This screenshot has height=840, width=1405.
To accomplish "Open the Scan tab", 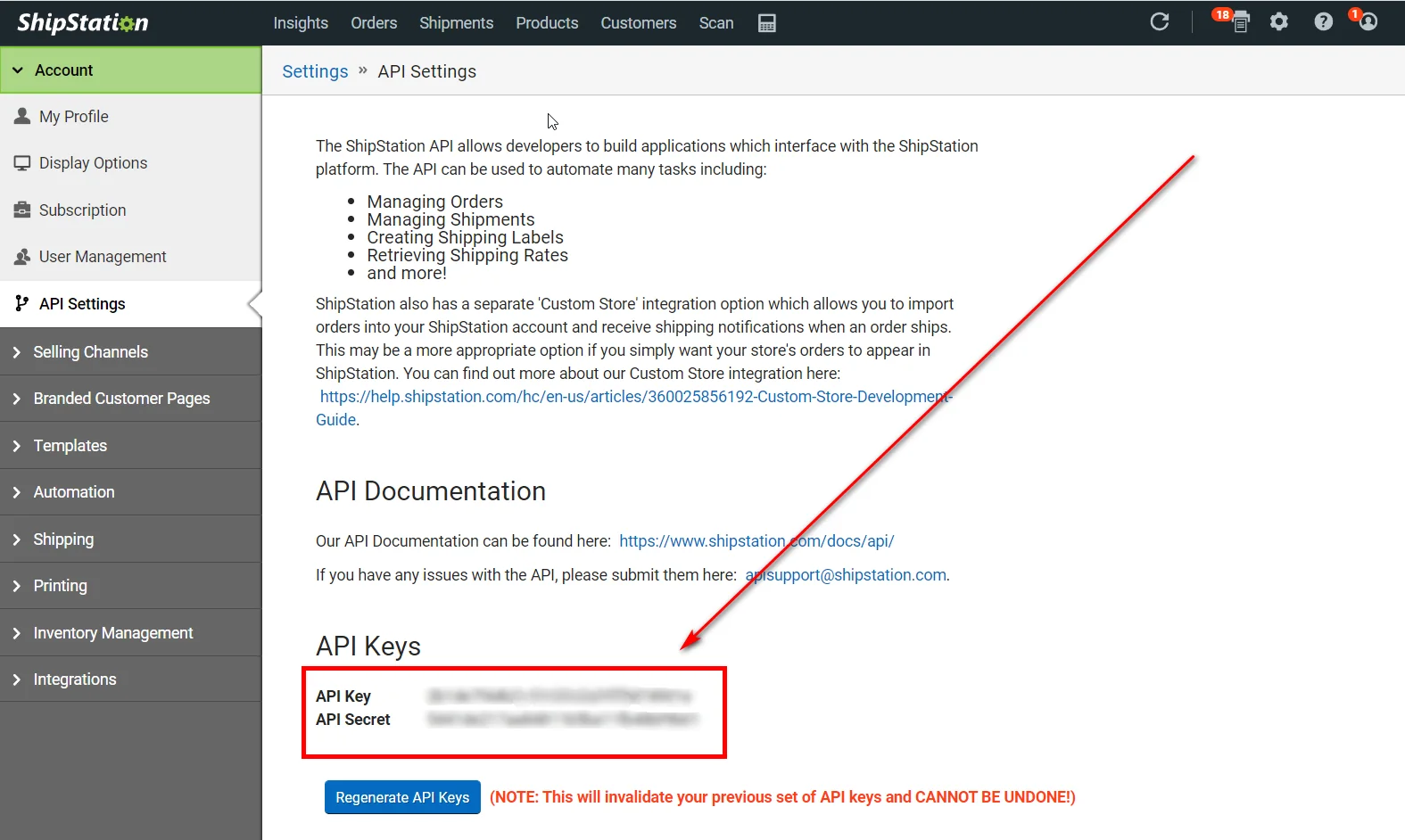I will (x=716, y=23).
